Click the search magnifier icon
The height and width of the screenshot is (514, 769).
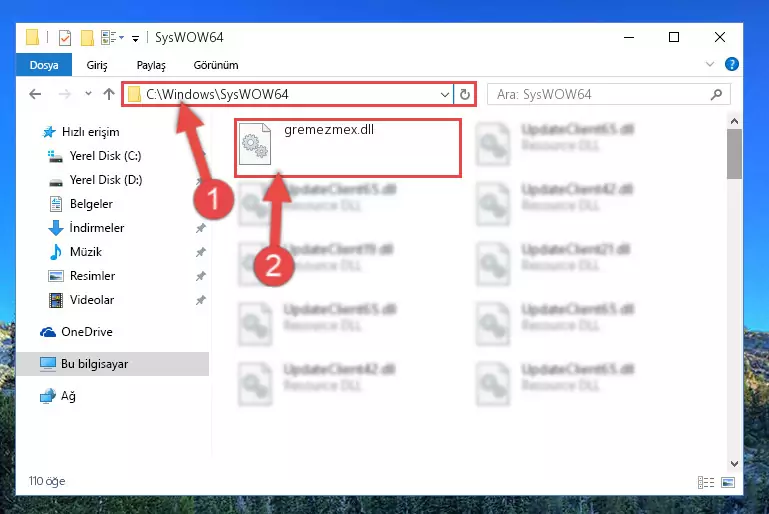pyautogui.click(x=716, y=94)
